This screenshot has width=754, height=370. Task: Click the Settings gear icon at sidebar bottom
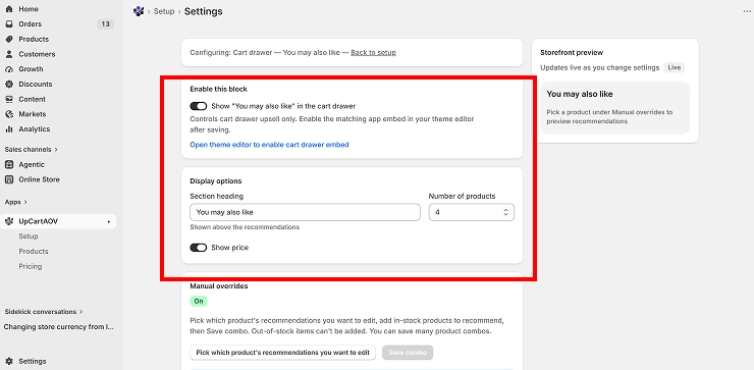9,361
